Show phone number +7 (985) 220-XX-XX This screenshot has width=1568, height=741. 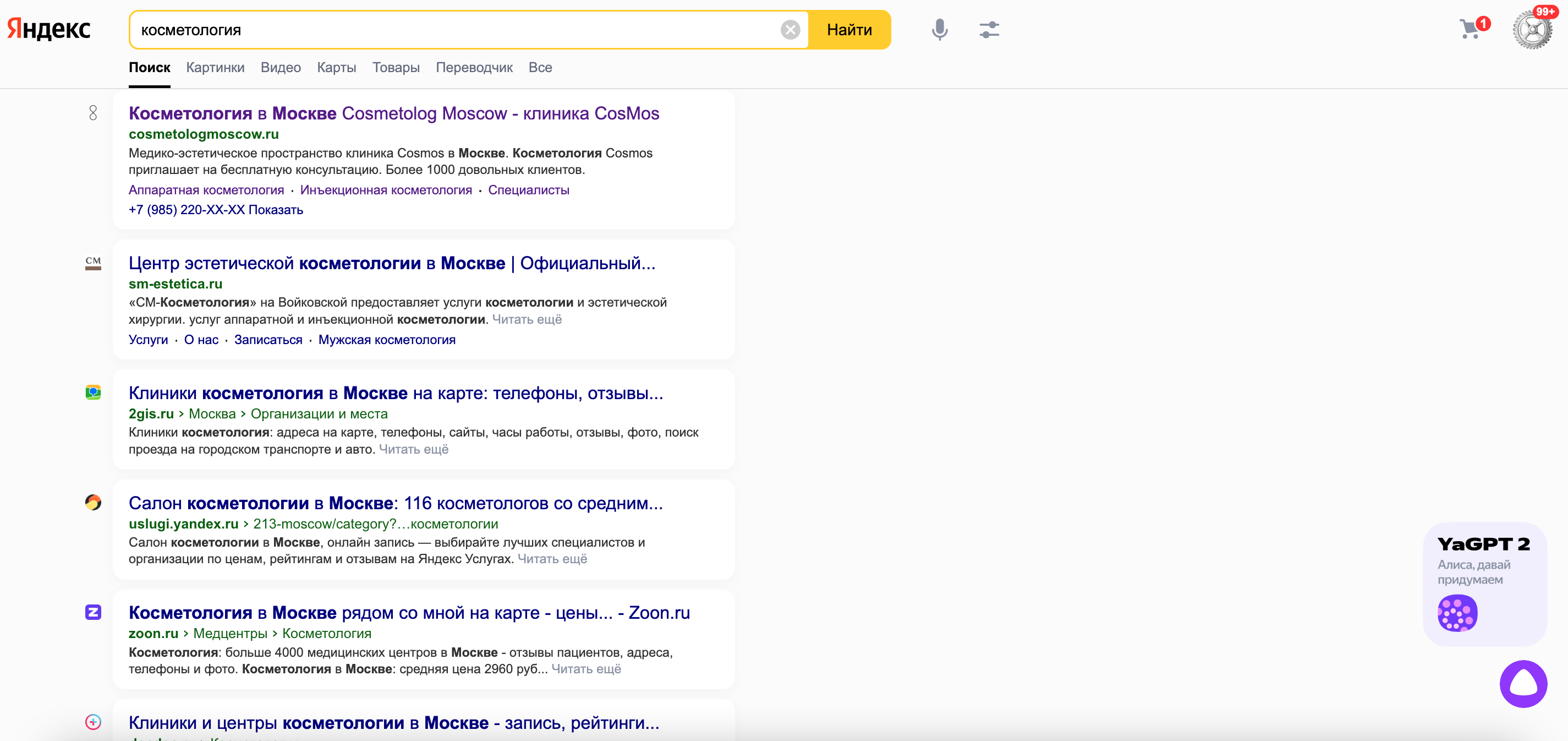pyautogui.click(x=216, y=210)
